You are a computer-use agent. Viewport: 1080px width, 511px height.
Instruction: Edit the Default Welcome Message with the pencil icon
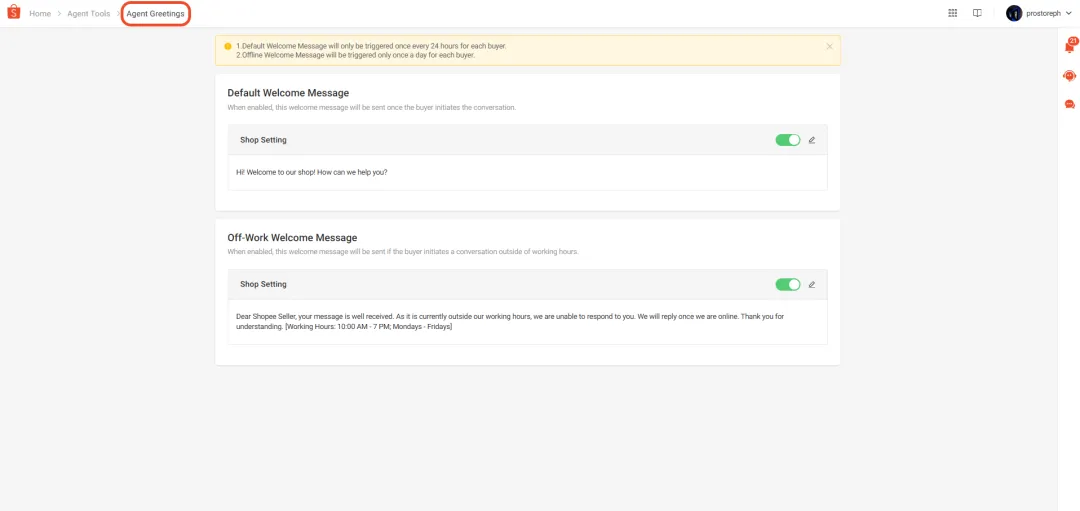[x=811, y=140]
